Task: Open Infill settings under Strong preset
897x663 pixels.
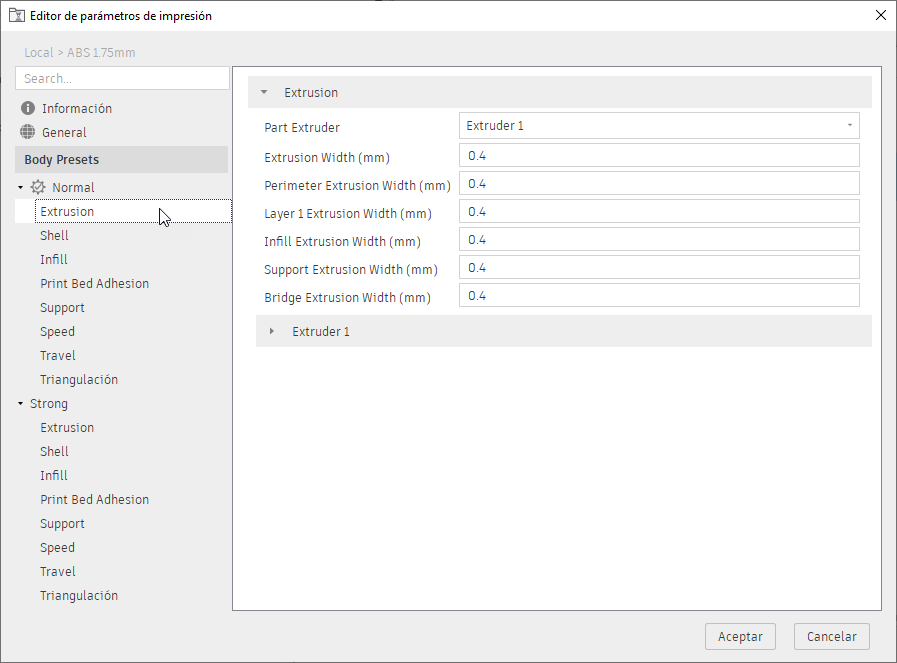Action: click(x=54, y=476)
